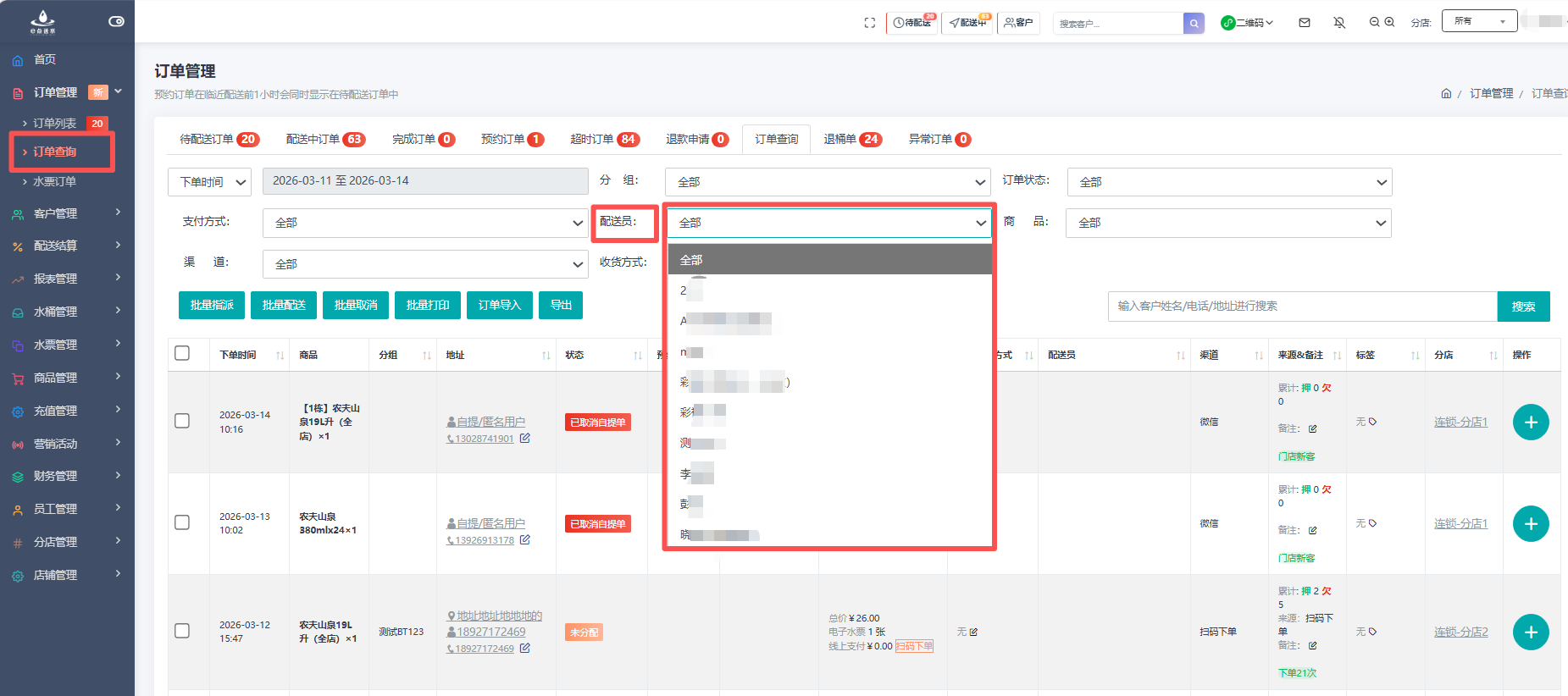This screenshot has height=696, width=1568.
Task: Expand the 支付方式 dropdown
Action: (x=425, y=223)
